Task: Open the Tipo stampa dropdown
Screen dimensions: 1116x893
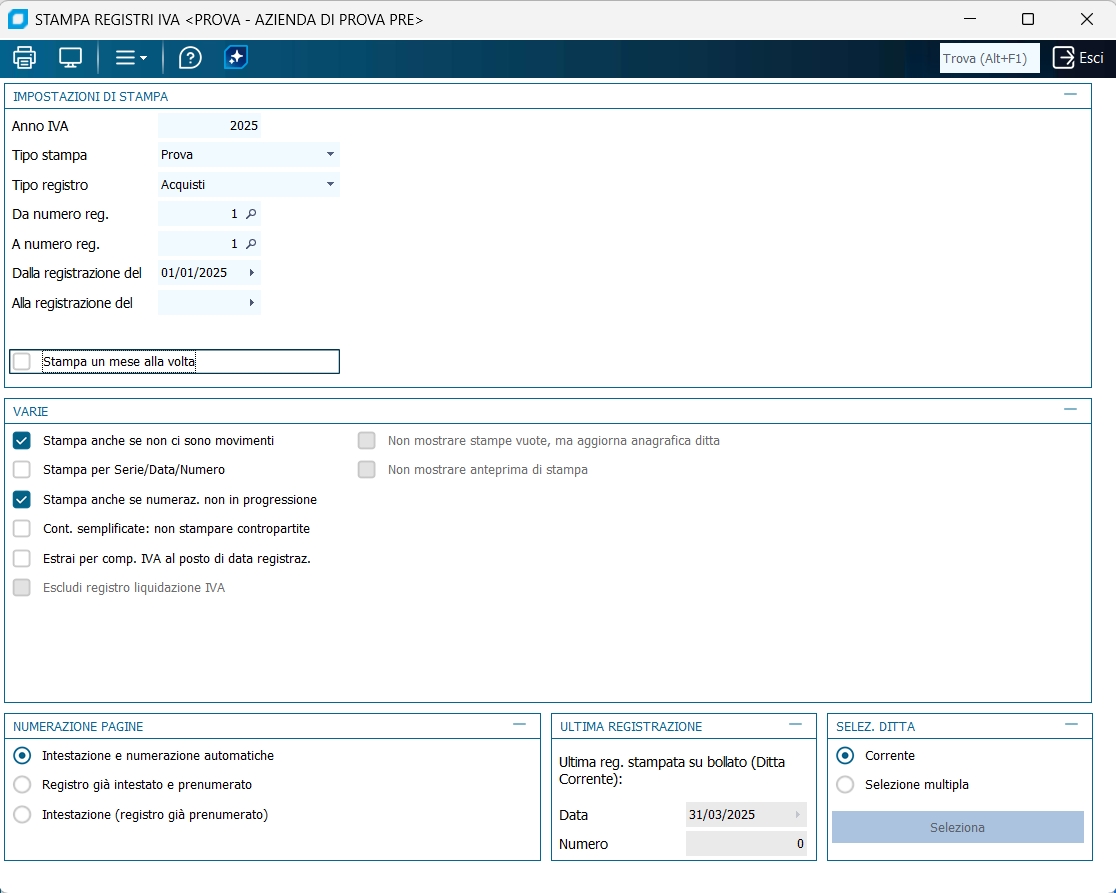Action: (x=330, y=155)
